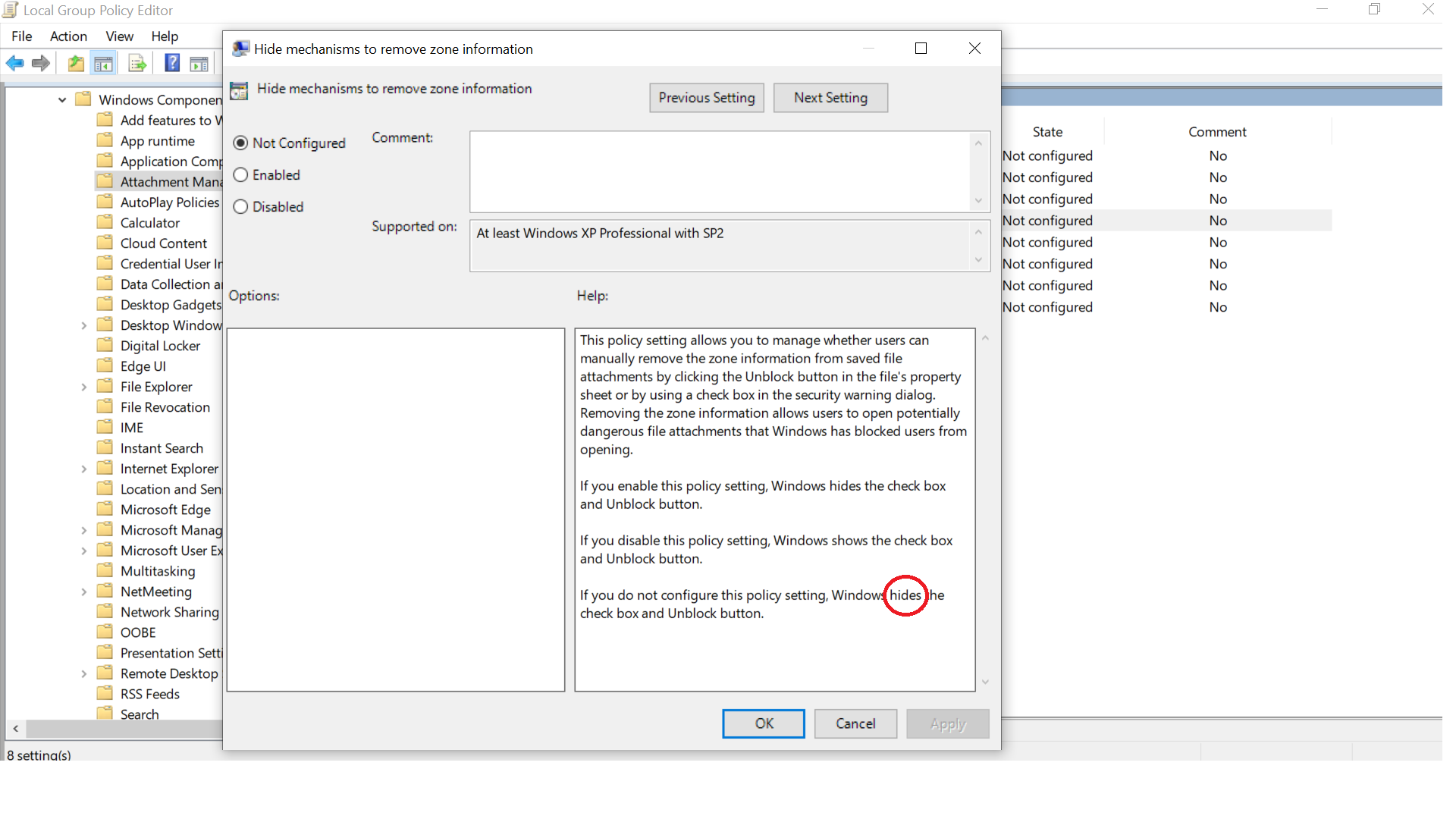The width and height of the screenshot is (1456, 819).
Task: Select the Not Configured radio button
Action: tap(240, 143)
